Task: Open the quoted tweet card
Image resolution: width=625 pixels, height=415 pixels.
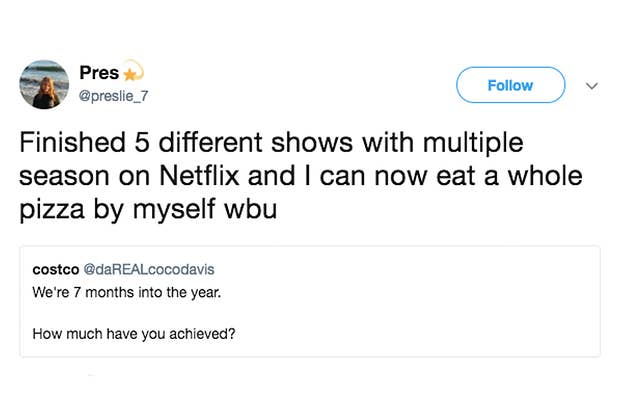Action: click(310, 301)
